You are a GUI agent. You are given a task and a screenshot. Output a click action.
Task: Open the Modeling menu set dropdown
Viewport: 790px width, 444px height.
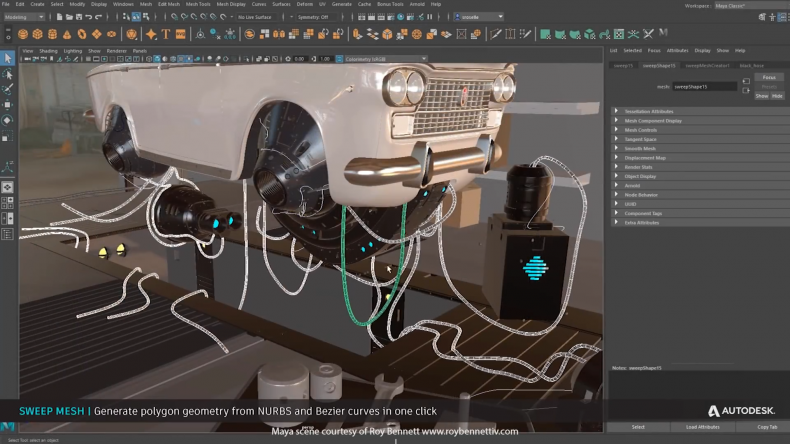pos(24,17)
